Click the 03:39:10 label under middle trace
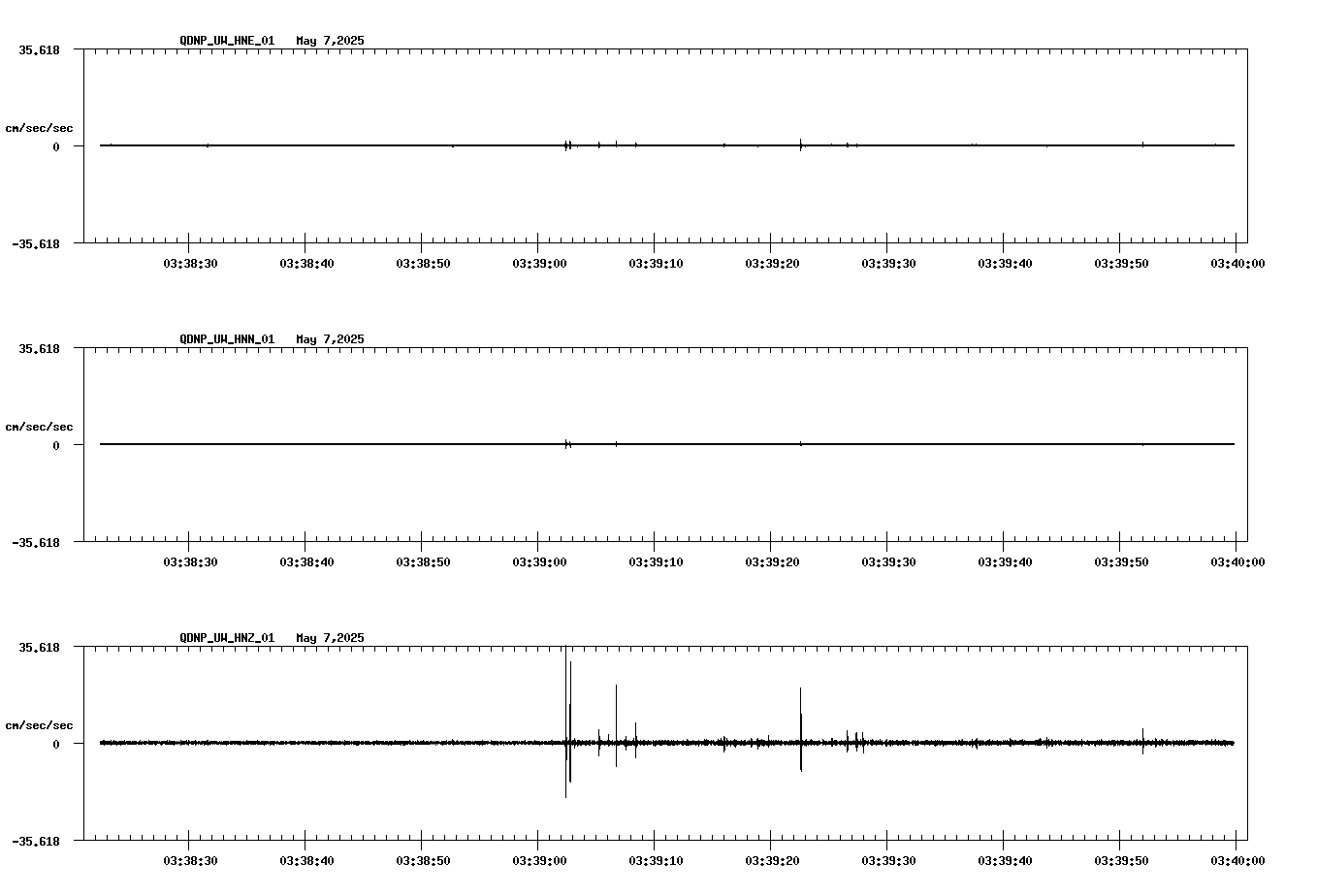1317x896 pixels. coord(658,560)
